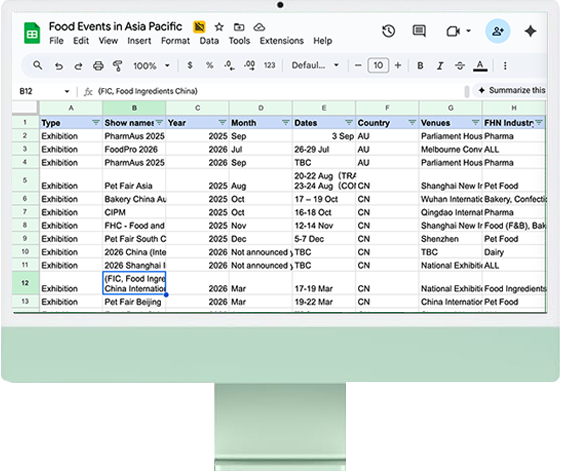Open the Extensions menu
The height and width of the screenshot is (471, 562).
[x=282, y=41]
